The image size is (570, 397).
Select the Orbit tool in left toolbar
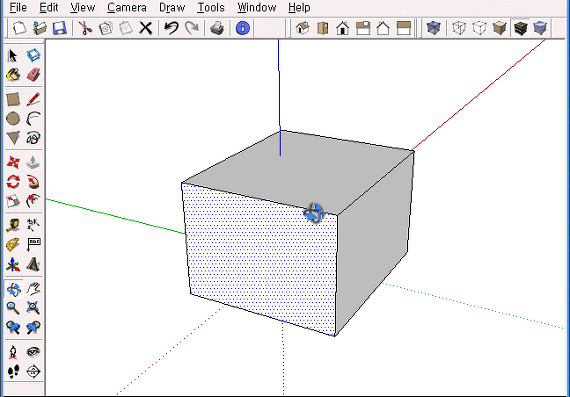point(14,289)
